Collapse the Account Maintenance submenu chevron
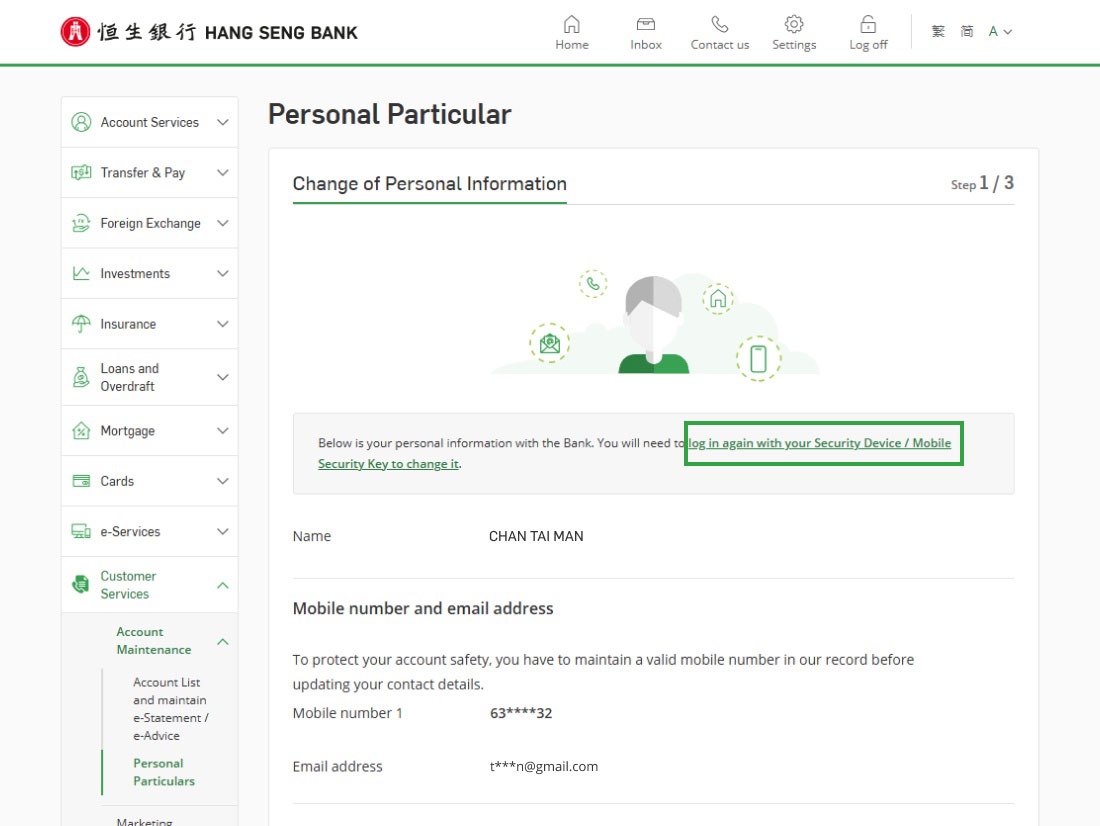This screenshot has height=826, width=1100. (x=222, y=641)
